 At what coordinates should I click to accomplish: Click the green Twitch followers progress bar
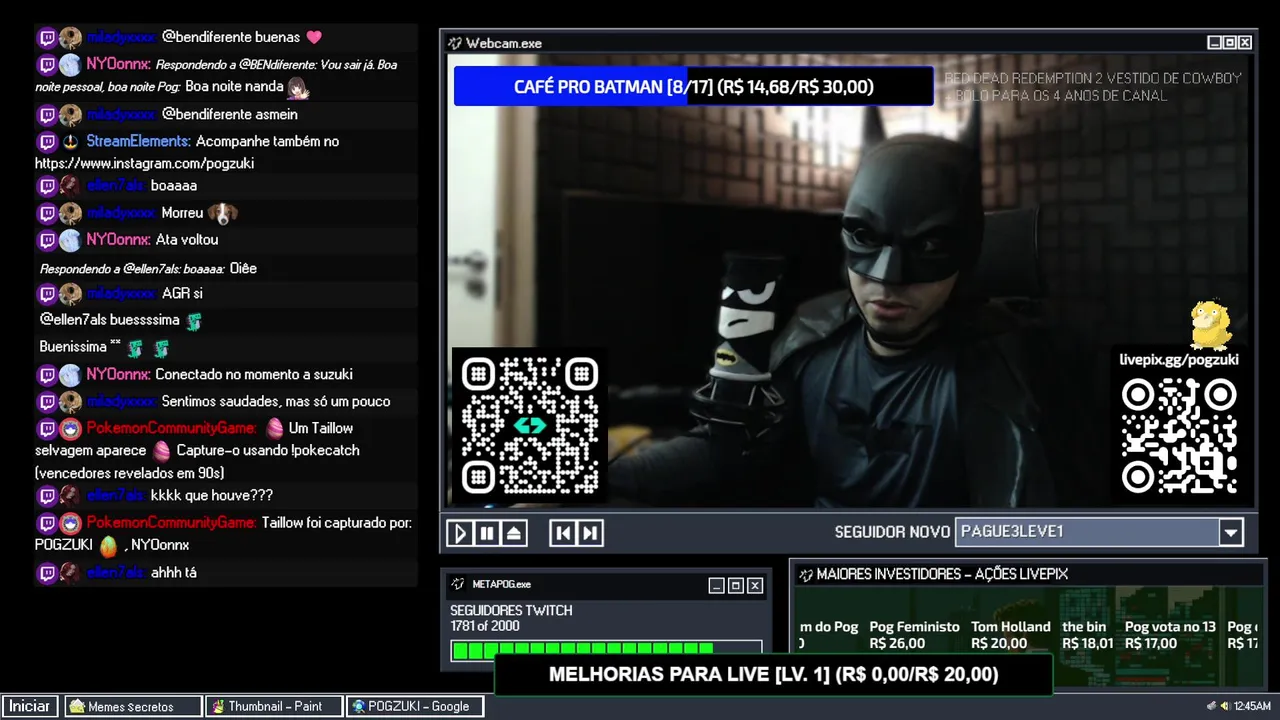pyautogui.click(x=606, y=650)
